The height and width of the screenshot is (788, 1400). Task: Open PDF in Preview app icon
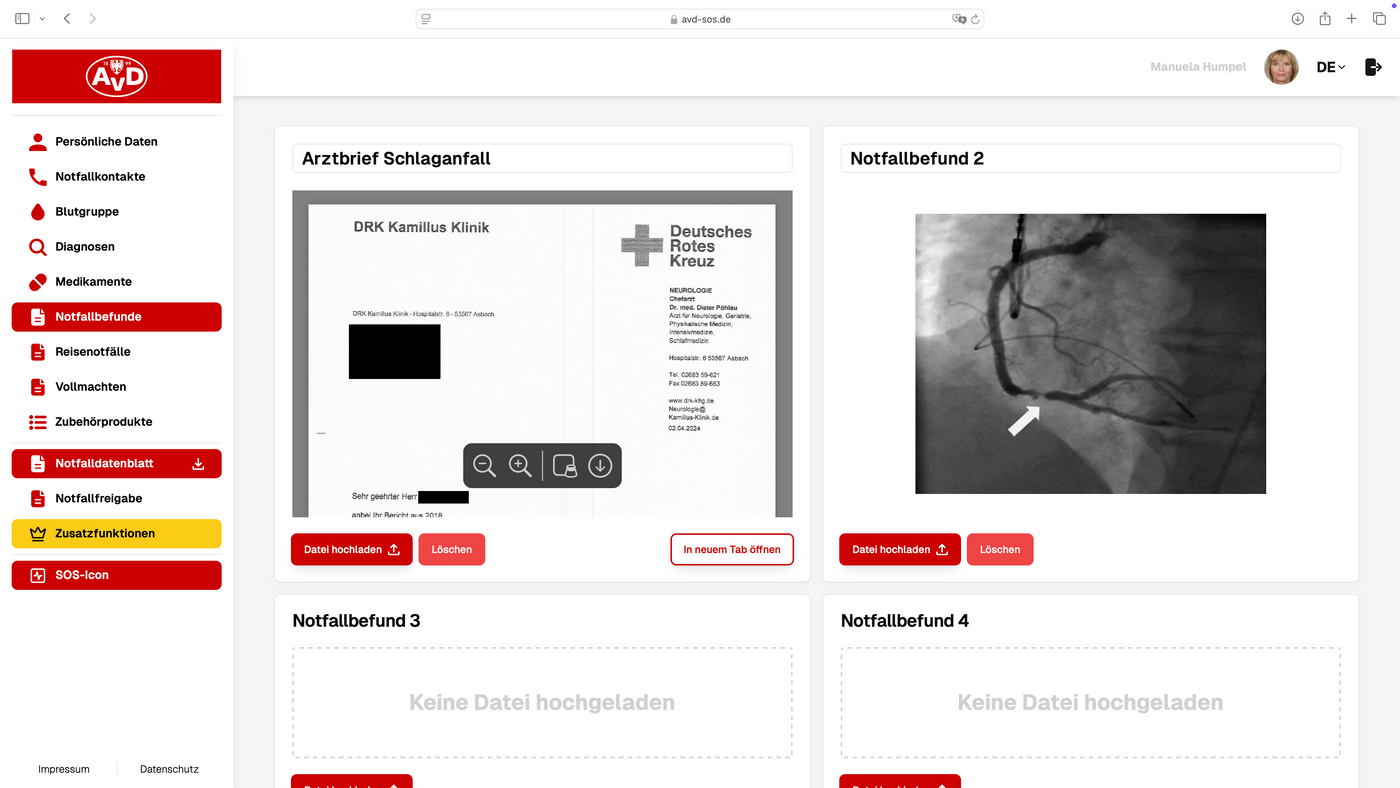[565, 466]
